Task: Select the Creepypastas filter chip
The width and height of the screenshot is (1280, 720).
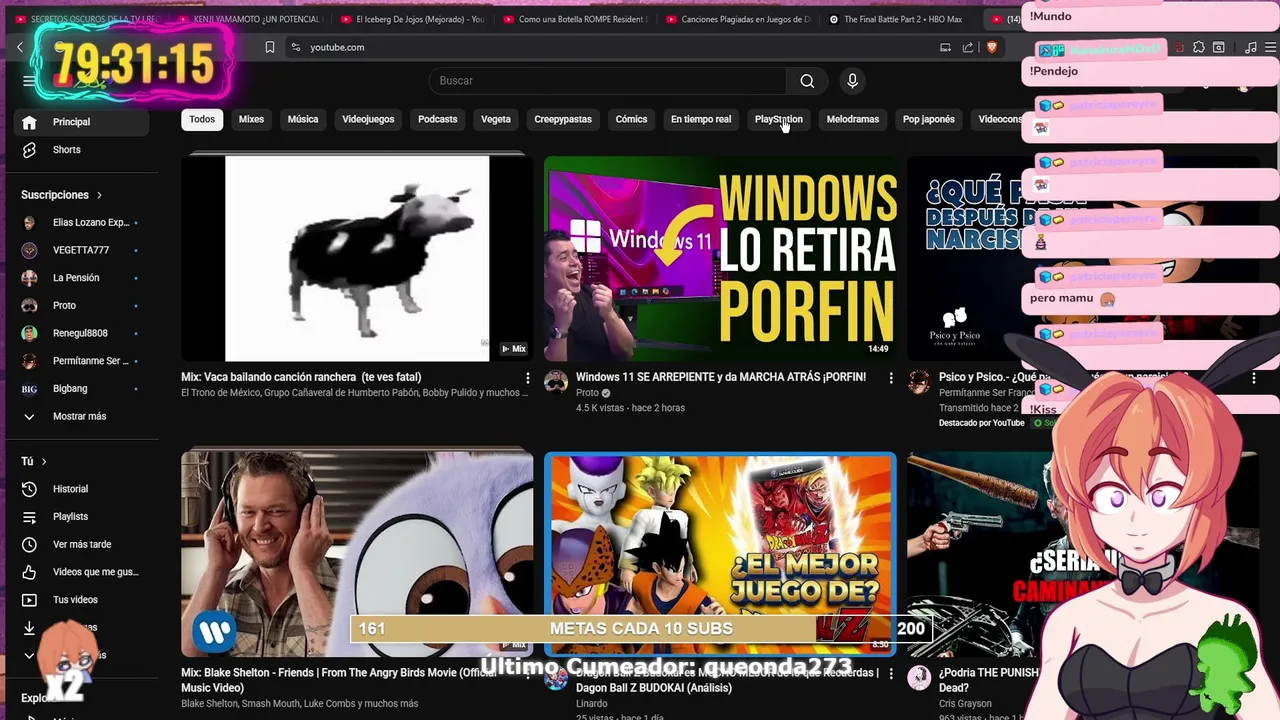Action: (563, 119)
